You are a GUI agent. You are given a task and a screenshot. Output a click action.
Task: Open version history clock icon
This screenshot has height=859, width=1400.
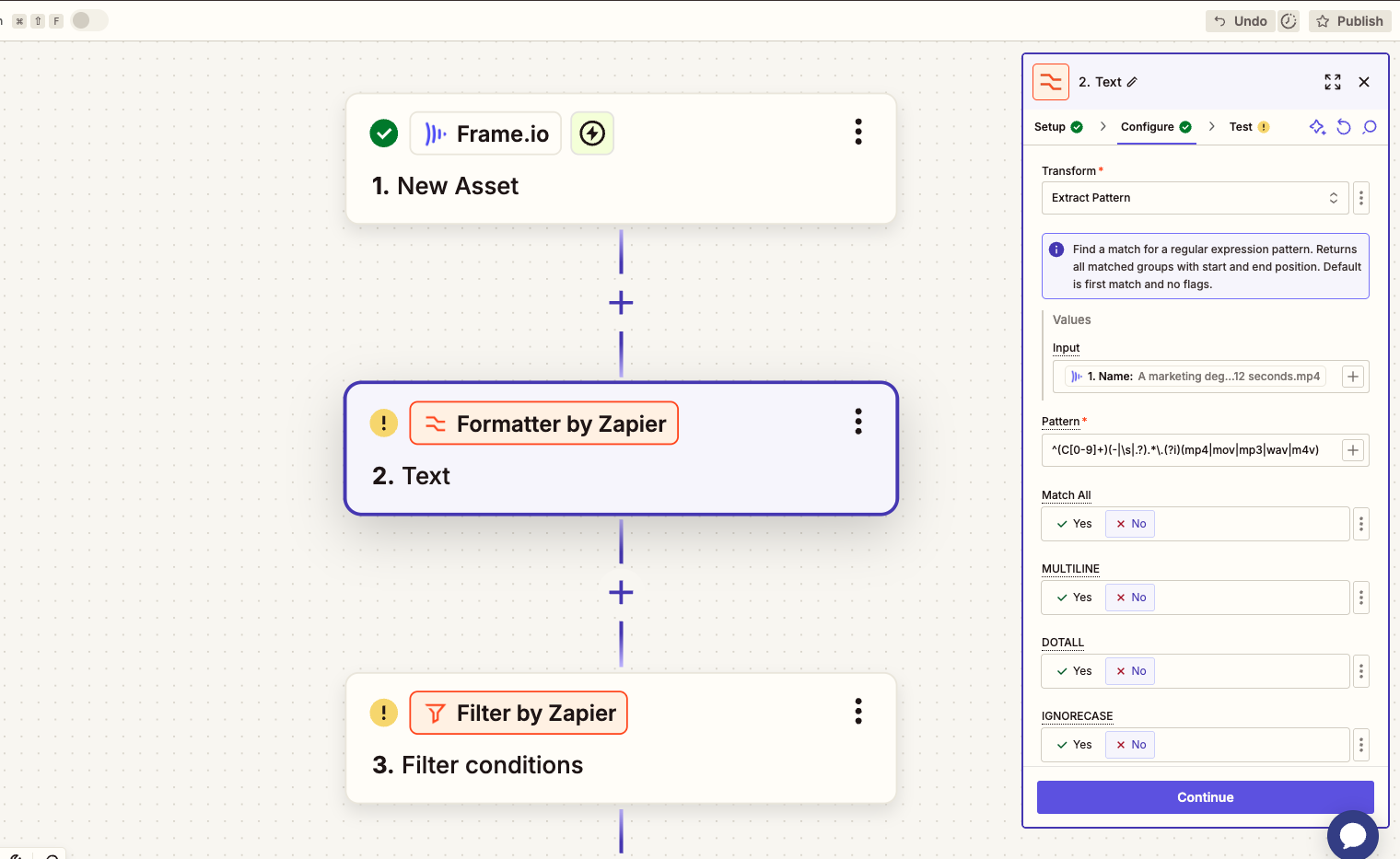1289,21
